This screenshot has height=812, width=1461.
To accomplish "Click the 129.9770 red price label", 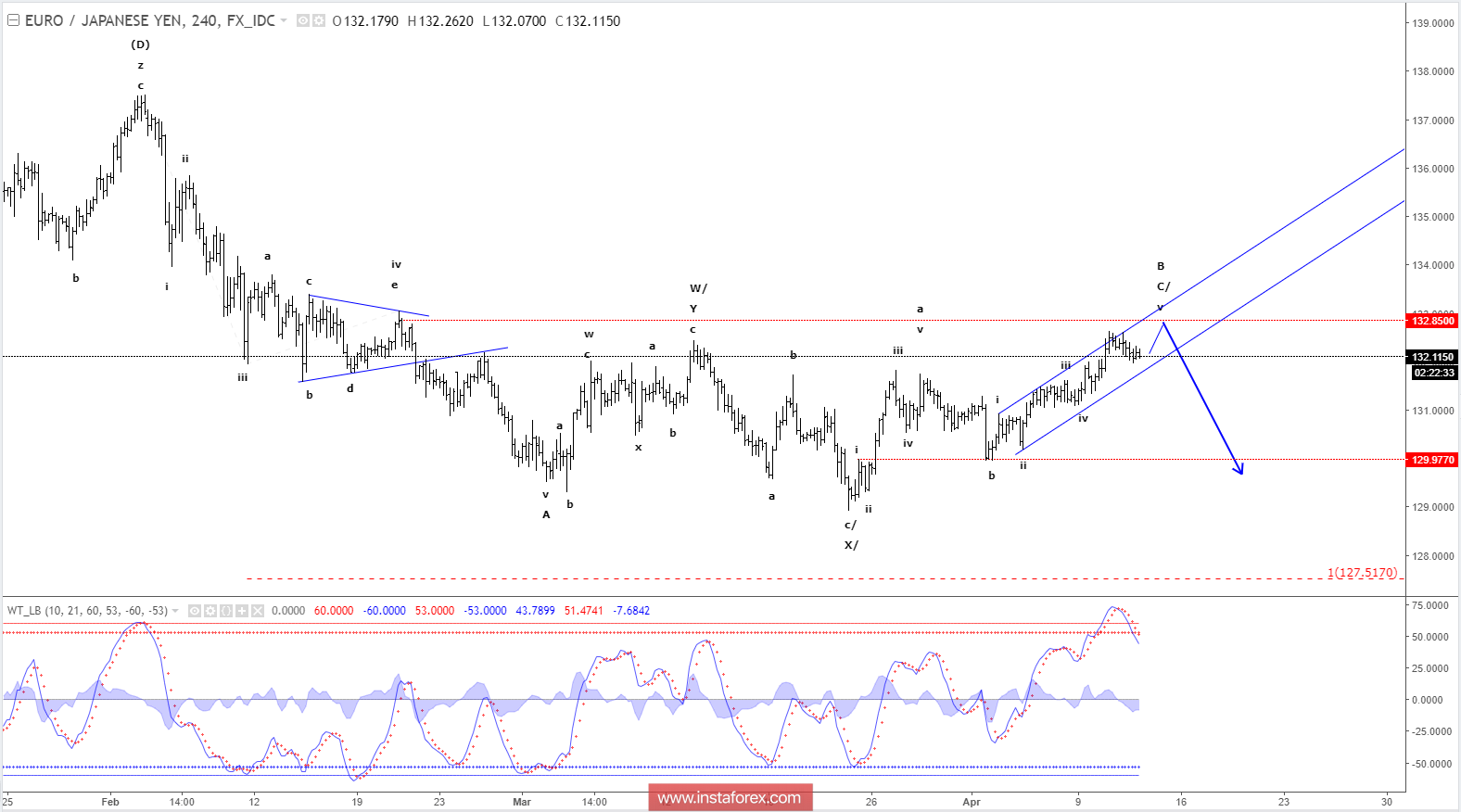I will coord(1433,460).
